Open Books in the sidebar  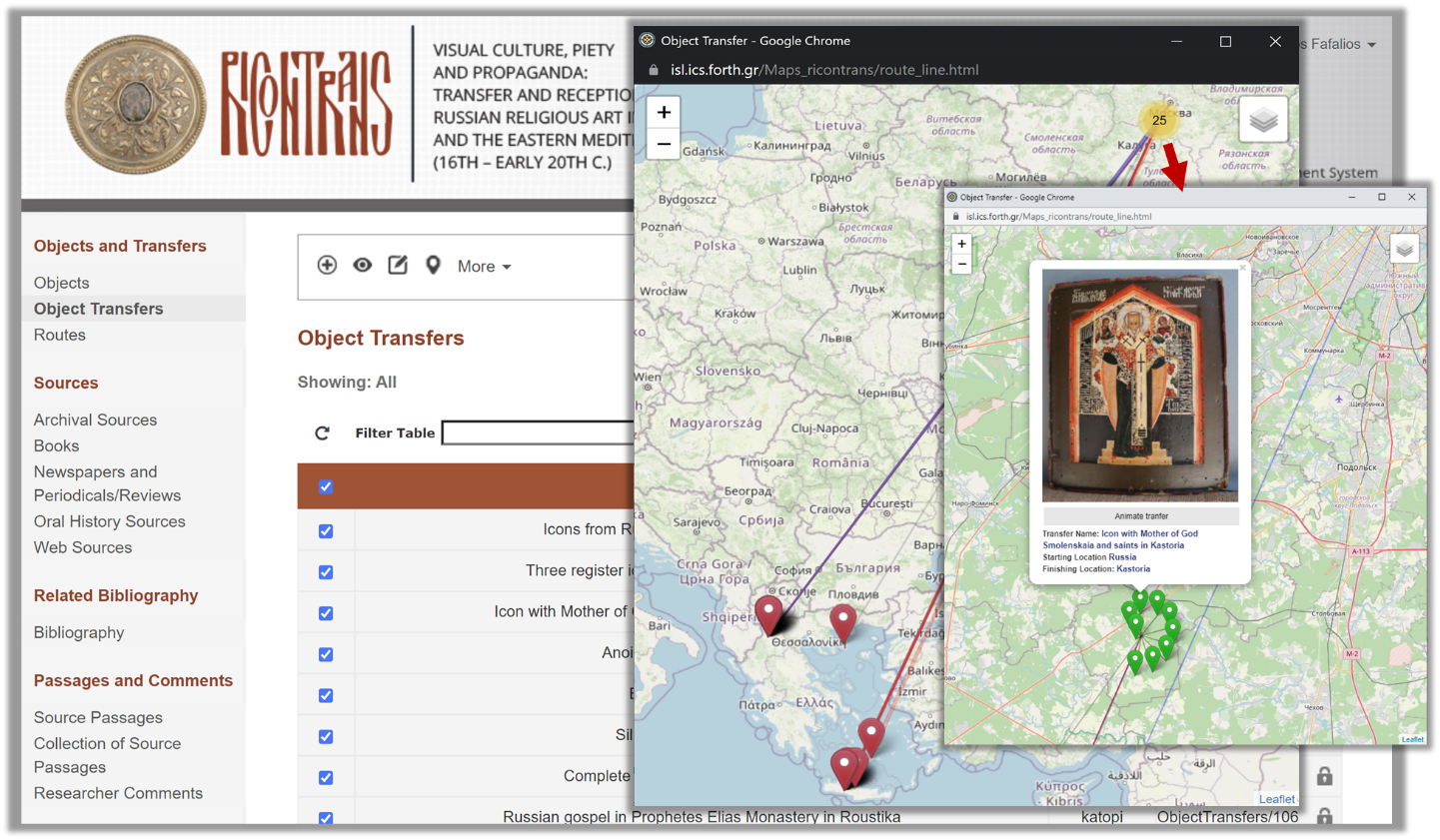coord(56,445)
